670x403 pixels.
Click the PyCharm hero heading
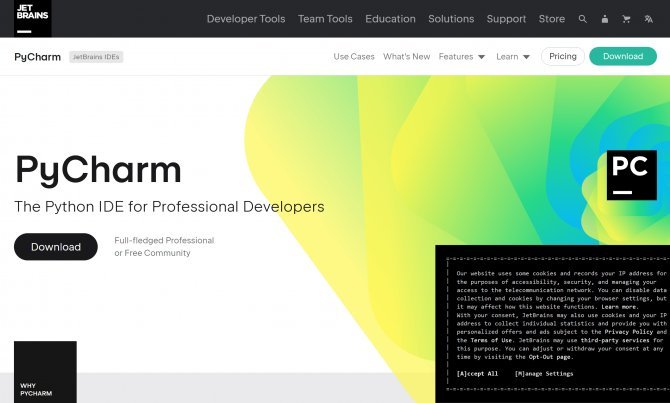click(x=98, y=171)
